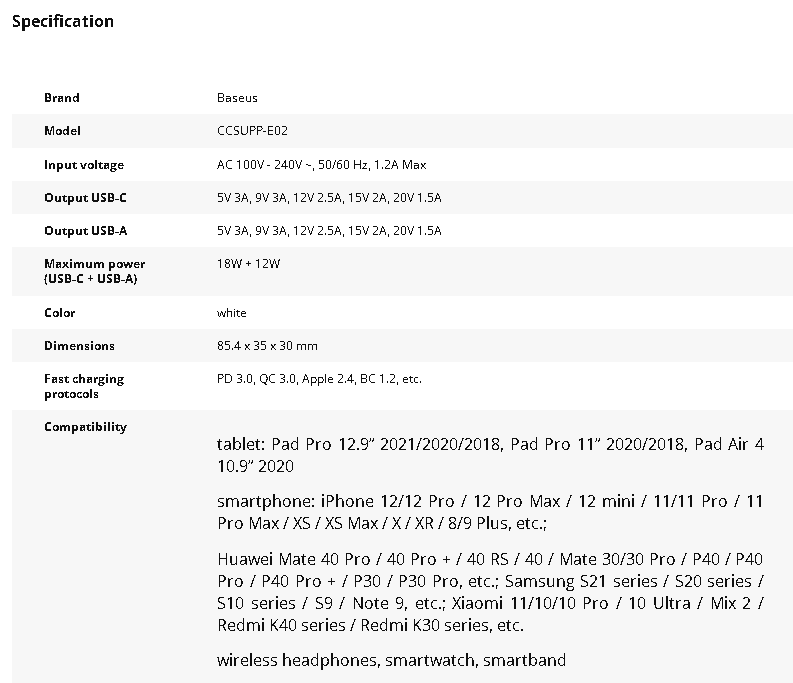This screenshot has height=683, width=793.
Task: Select the Baseus brand value
Action: 237,98
